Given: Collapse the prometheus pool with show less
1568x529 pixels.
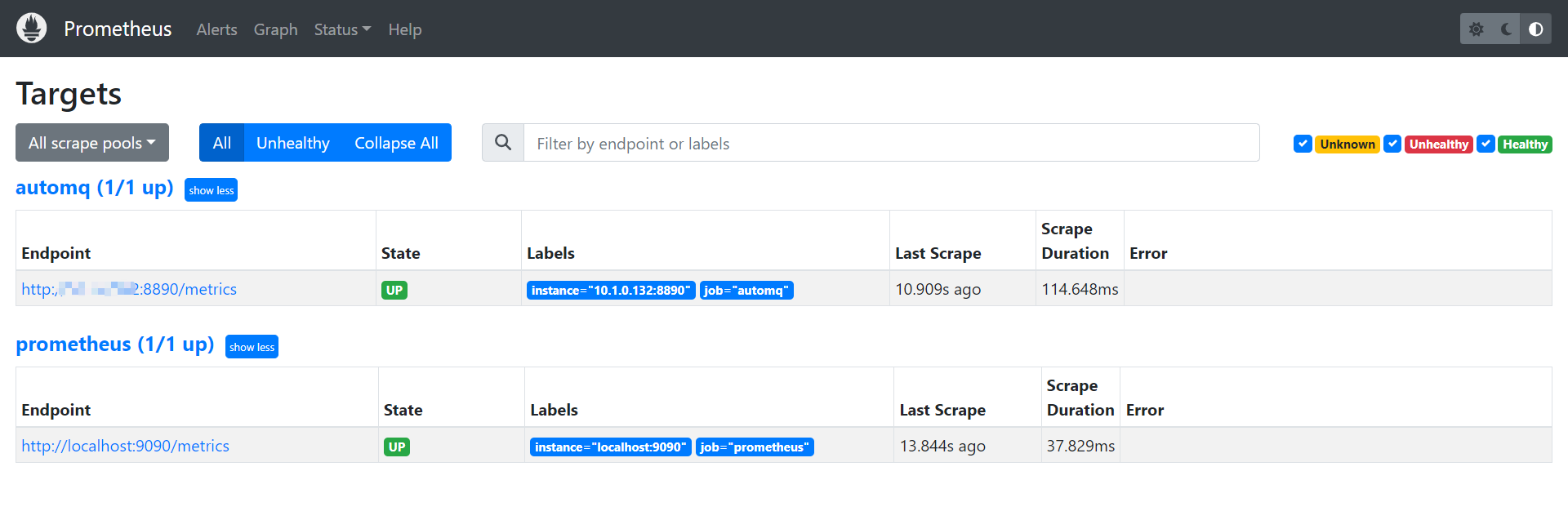Looking at the screenshot, I should (x=252, y=347).
